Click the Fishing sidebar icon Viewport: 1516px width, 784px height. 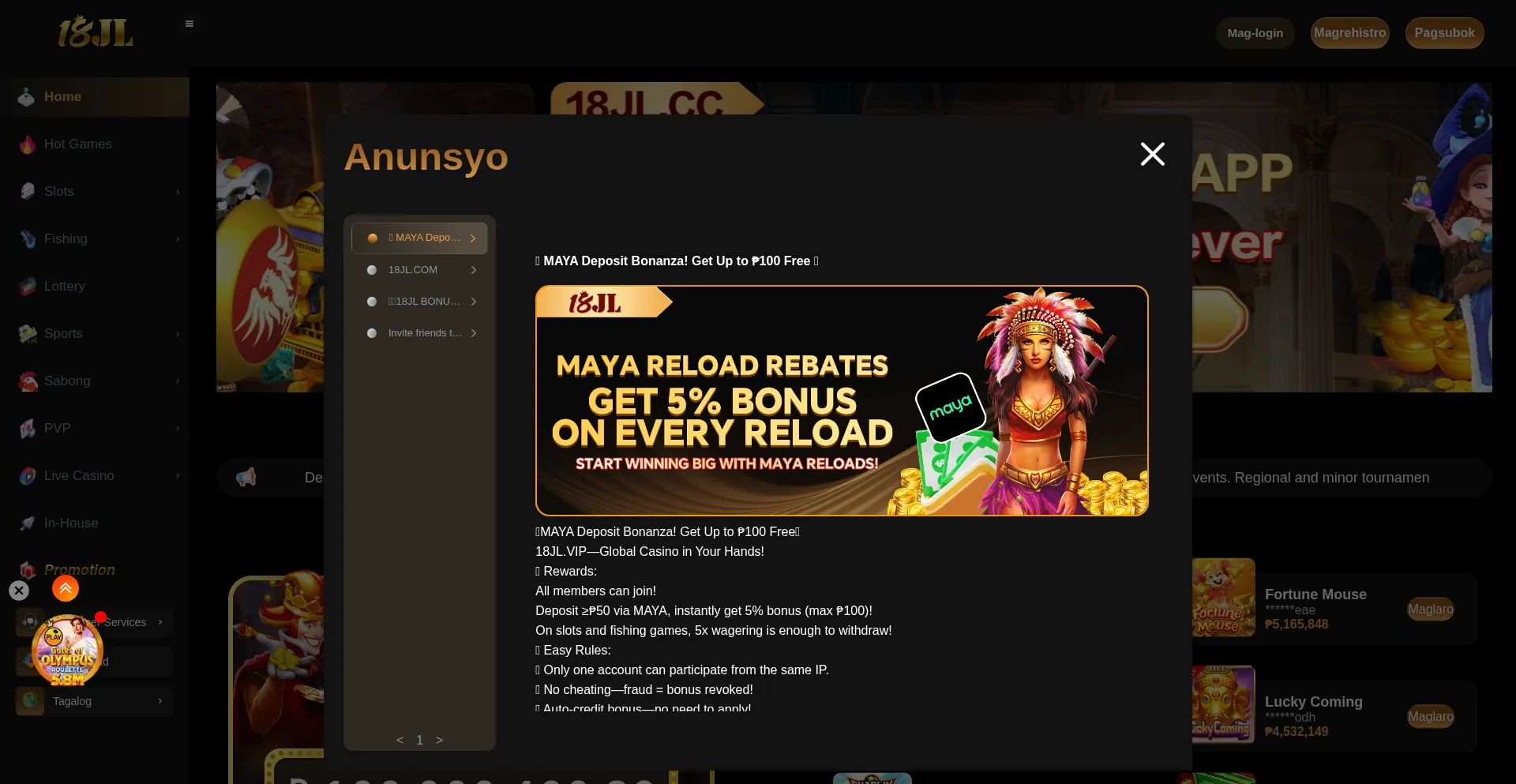[27, 239]
